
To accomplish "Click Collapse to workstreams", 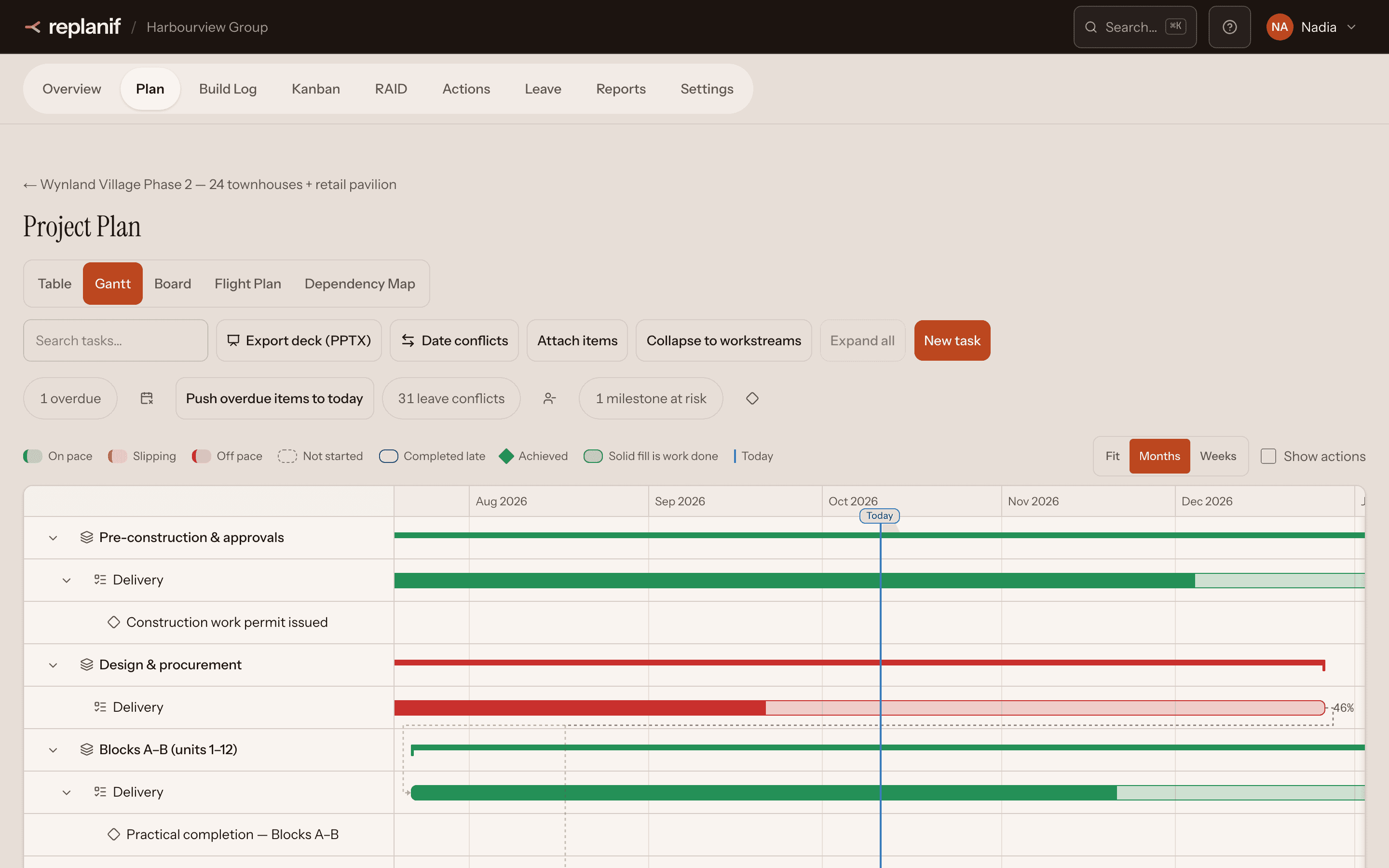I will point(724,340).
